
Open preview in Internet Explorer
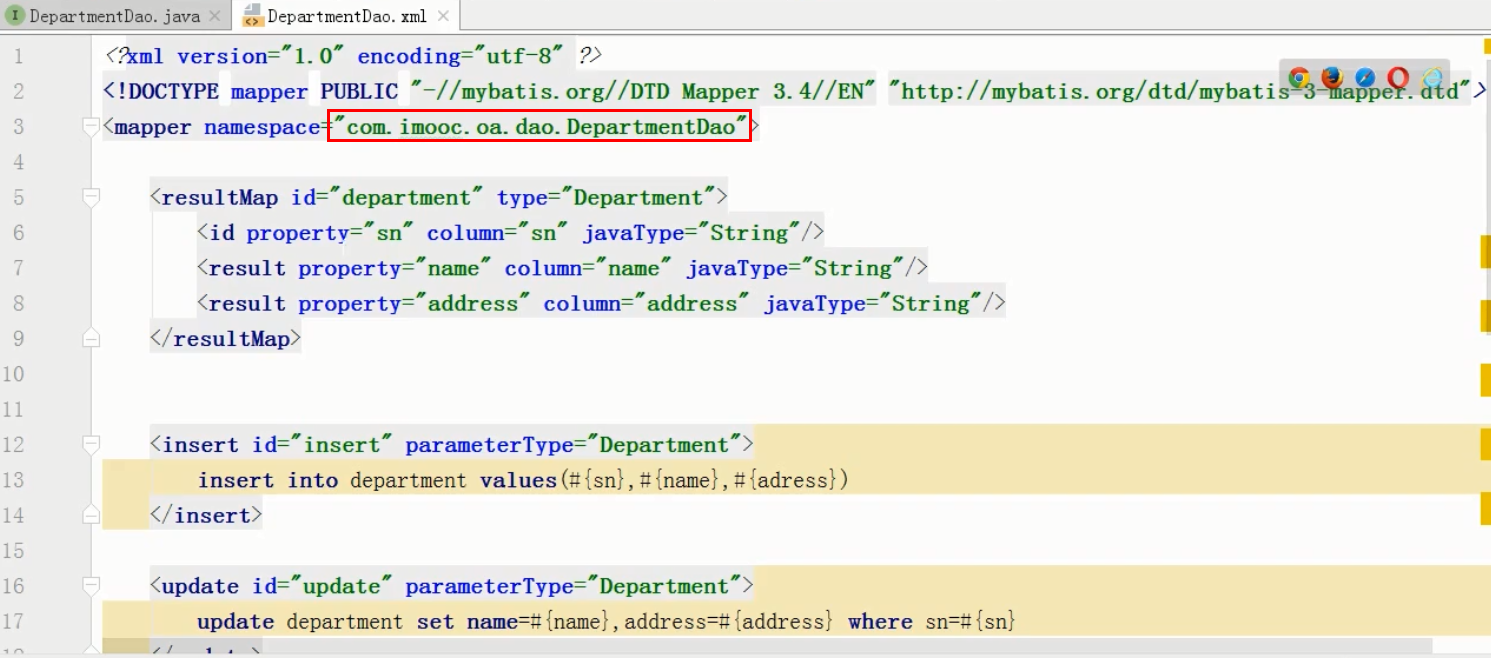(x=1433, y=78)
